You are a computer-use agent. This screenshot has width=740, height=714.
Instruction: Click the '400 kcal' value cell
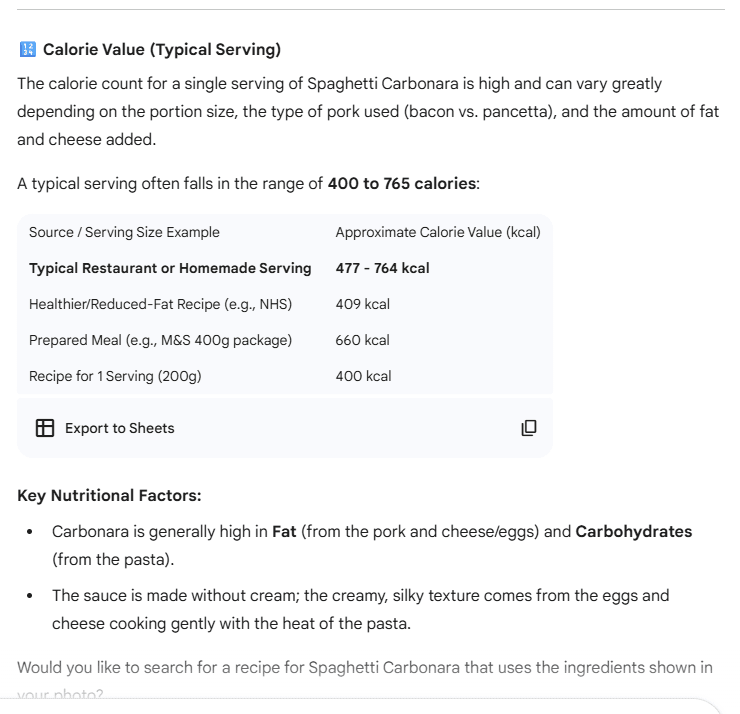point(363,376)
